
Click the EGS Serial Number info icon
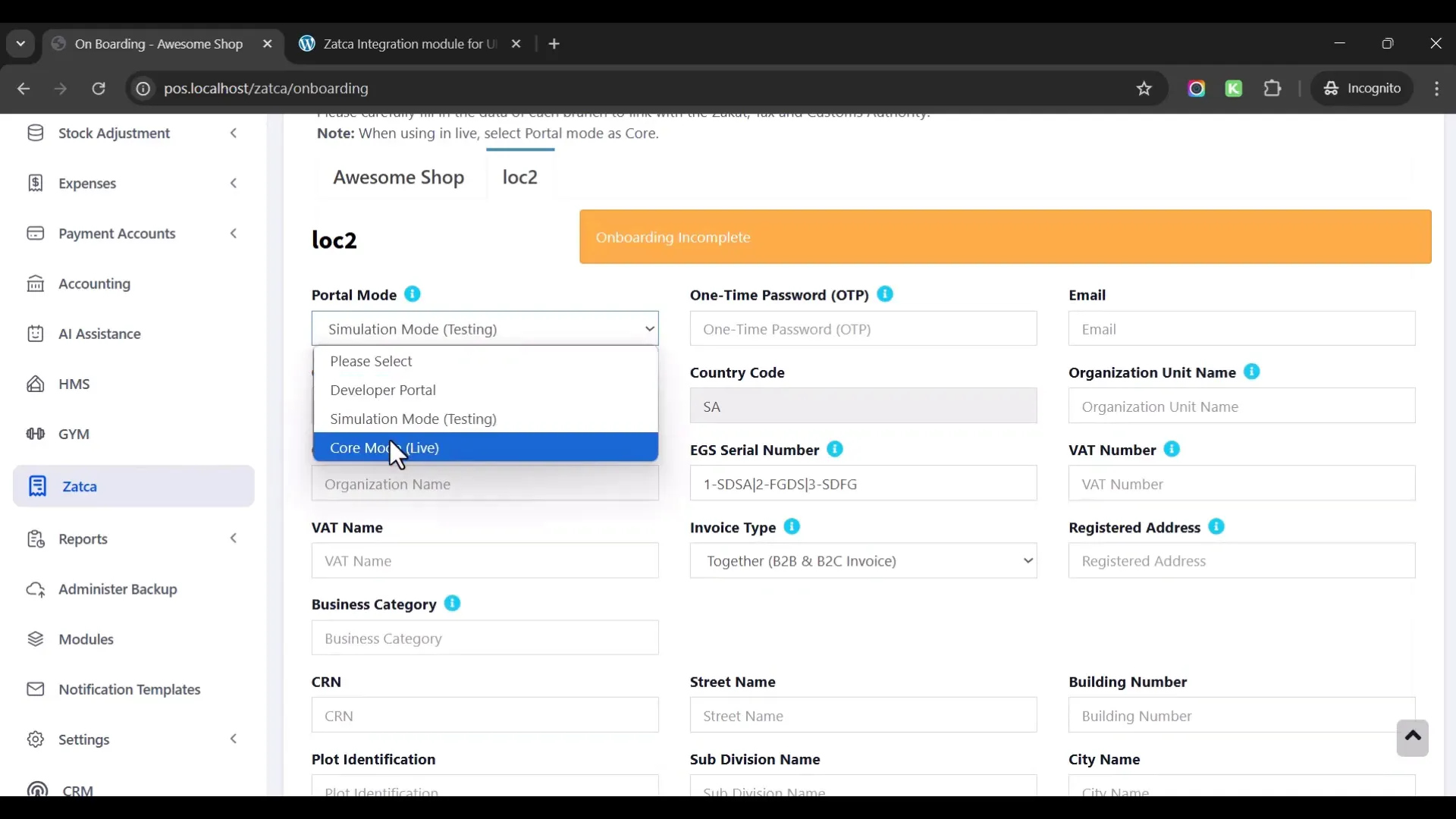click(835, 450)
